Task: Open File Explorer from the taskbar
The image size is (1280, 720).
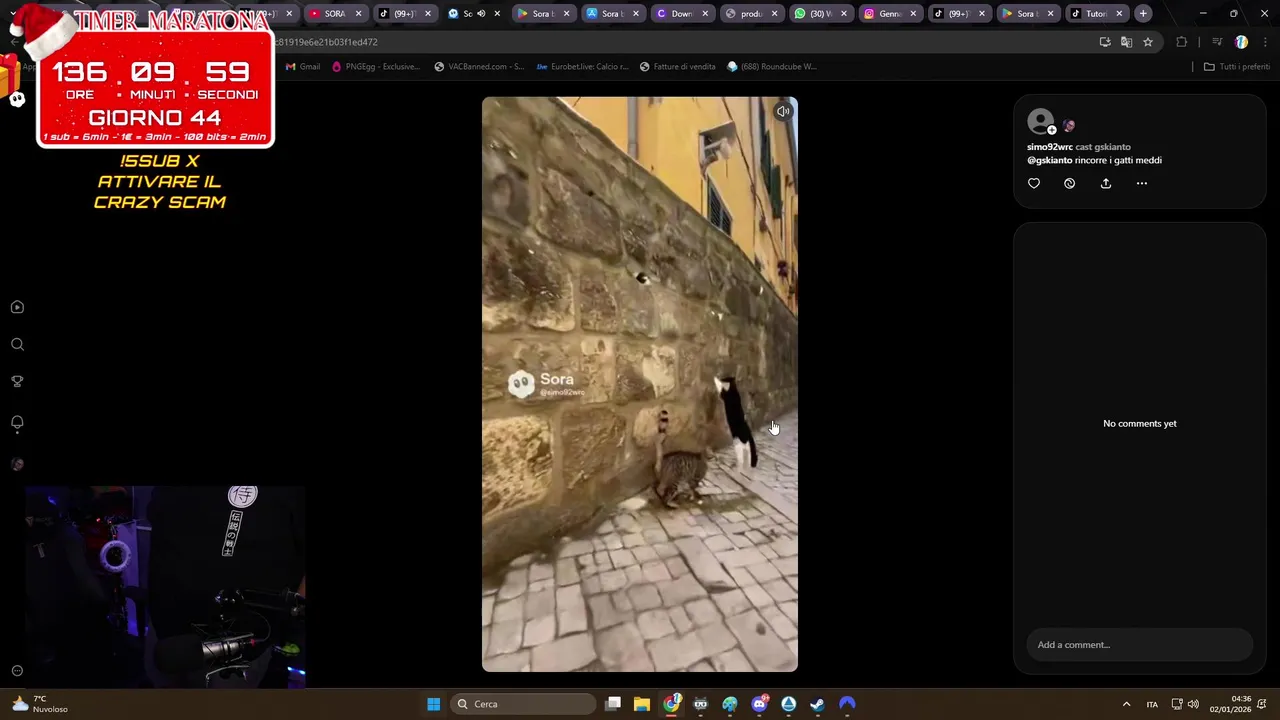Action: click(x=642, y=704)
